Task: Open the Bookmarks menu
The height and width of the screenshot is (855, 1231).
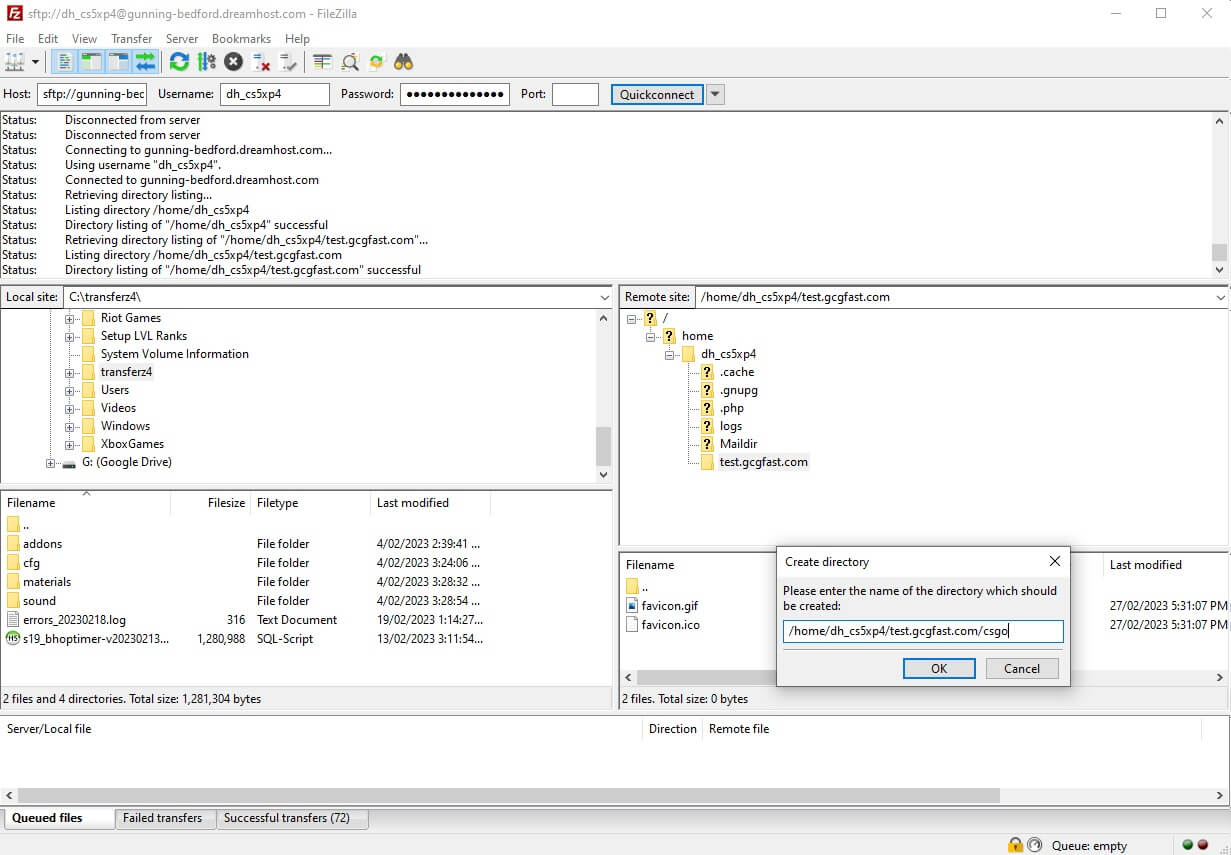Action: (241, 38)
